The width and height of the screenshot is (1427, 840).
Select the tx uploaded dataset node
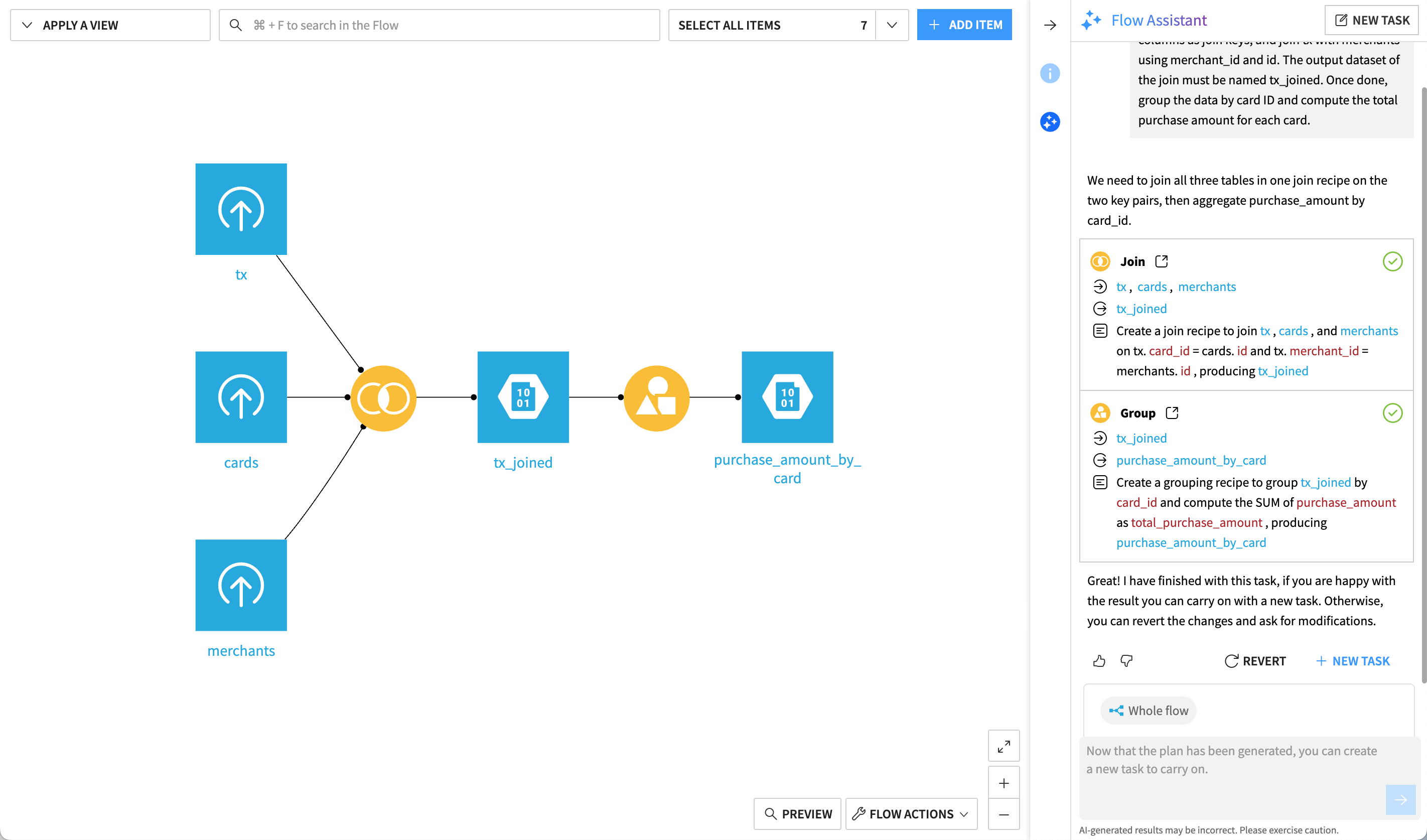pos(241,209)
